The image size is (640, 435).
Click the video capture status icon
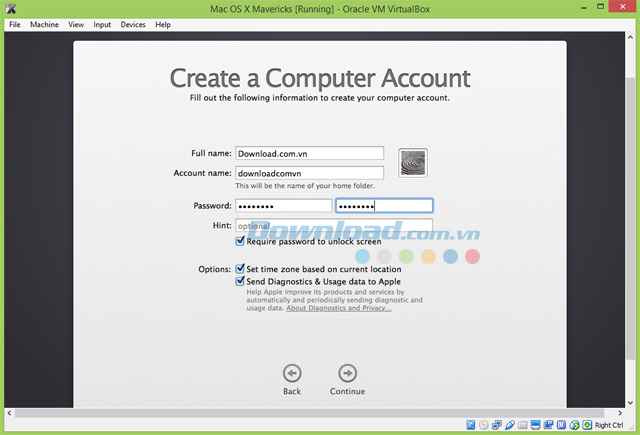548,425
